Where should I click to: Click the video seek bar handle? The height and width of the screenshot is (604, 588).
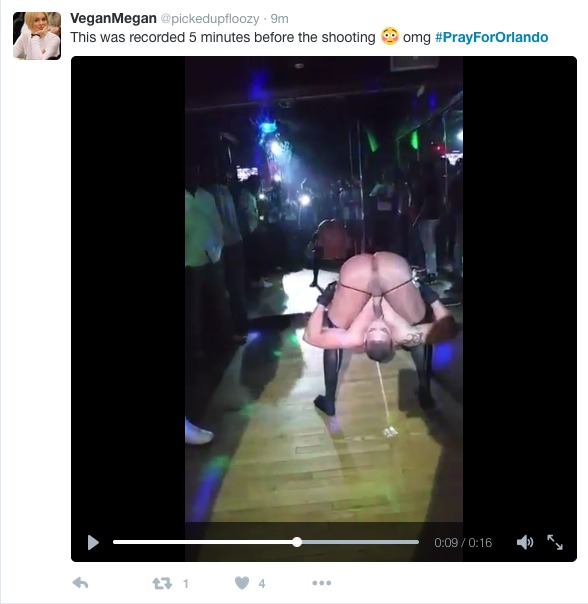click(x=297, y=542)
